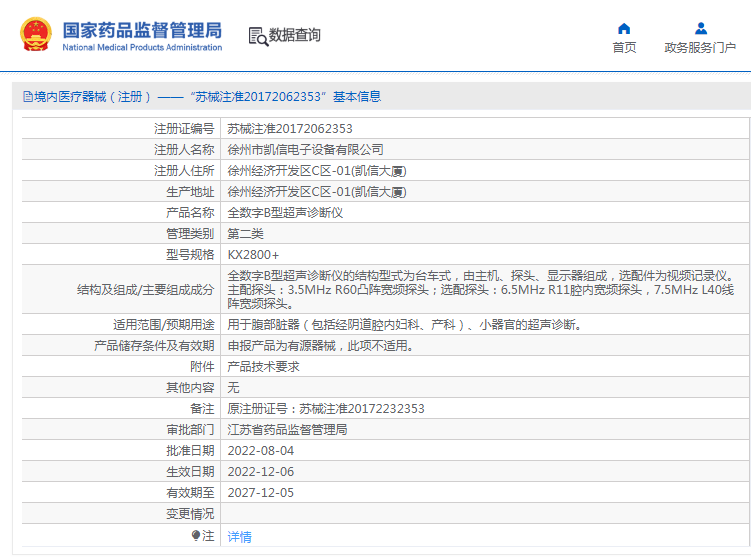Click the 结构及组成 description paragraph
751x560 pixels.
(x=480, y=289)
